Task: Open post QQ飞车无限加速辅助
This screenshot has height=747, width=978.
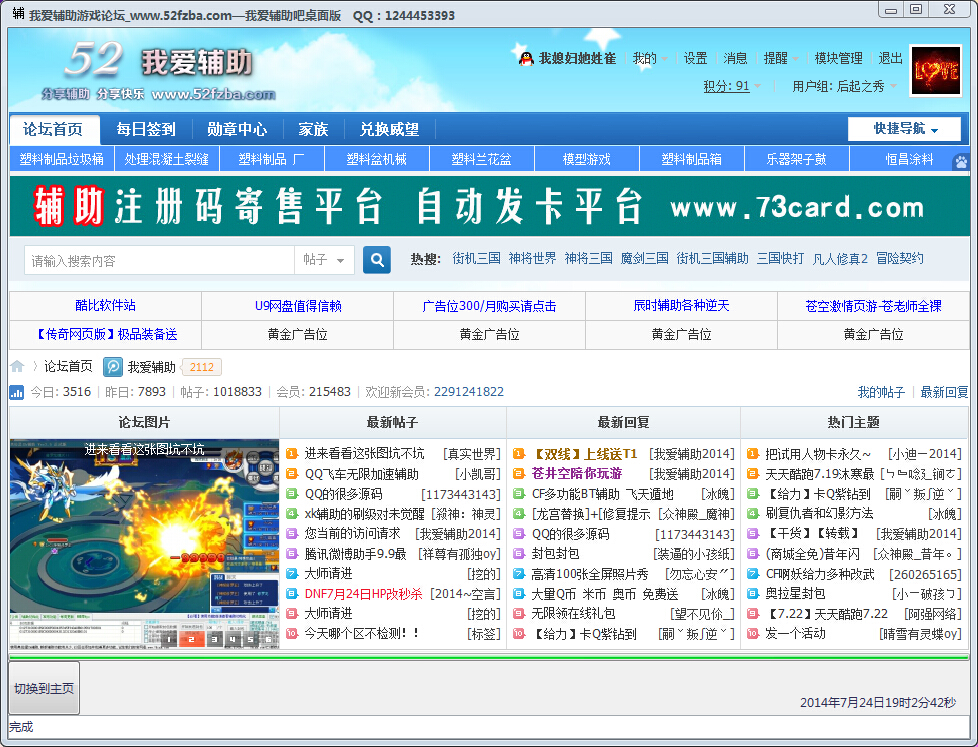Action: [361, 474]
